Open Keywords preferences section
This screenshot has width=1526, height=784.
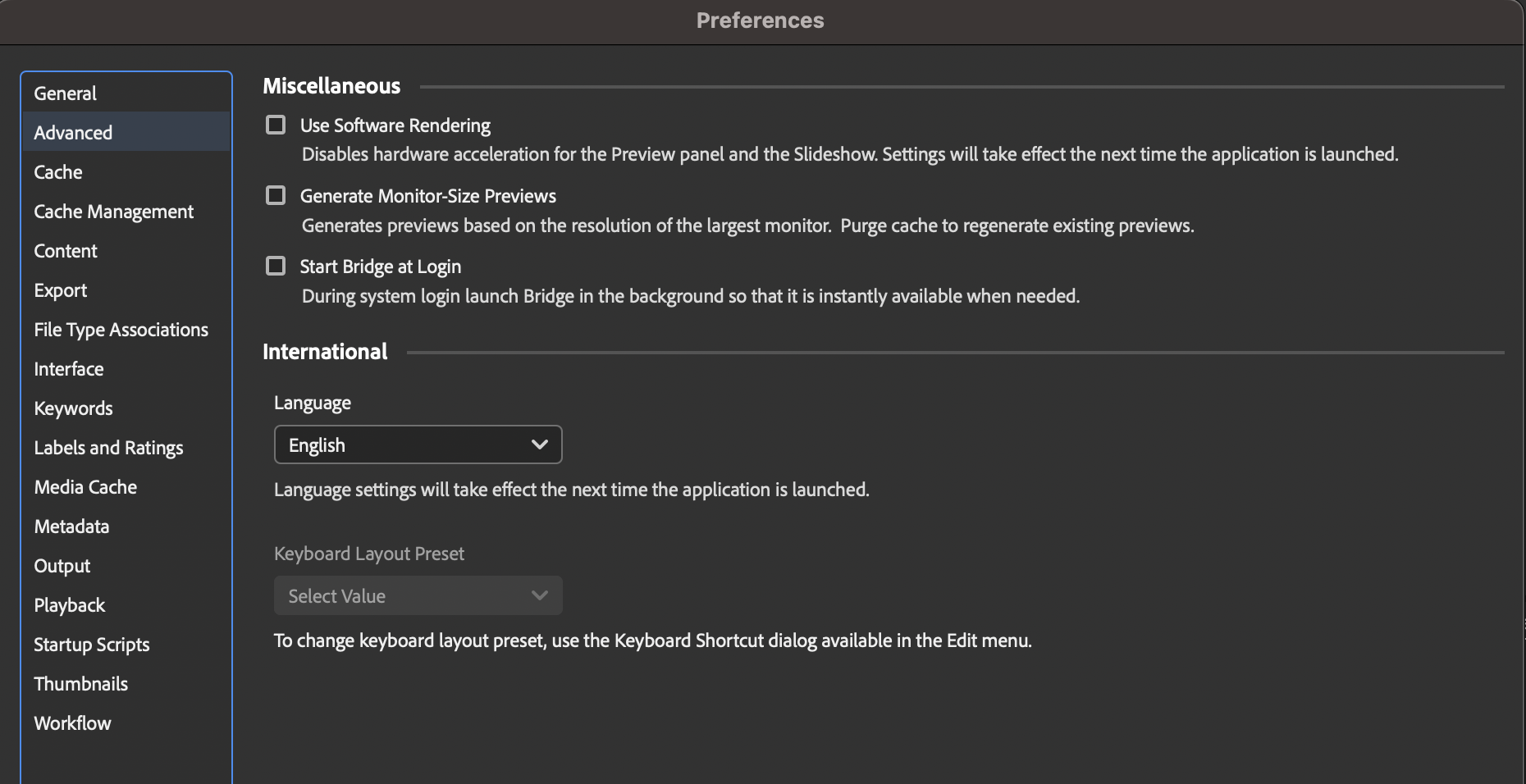(x=74, y=408)
